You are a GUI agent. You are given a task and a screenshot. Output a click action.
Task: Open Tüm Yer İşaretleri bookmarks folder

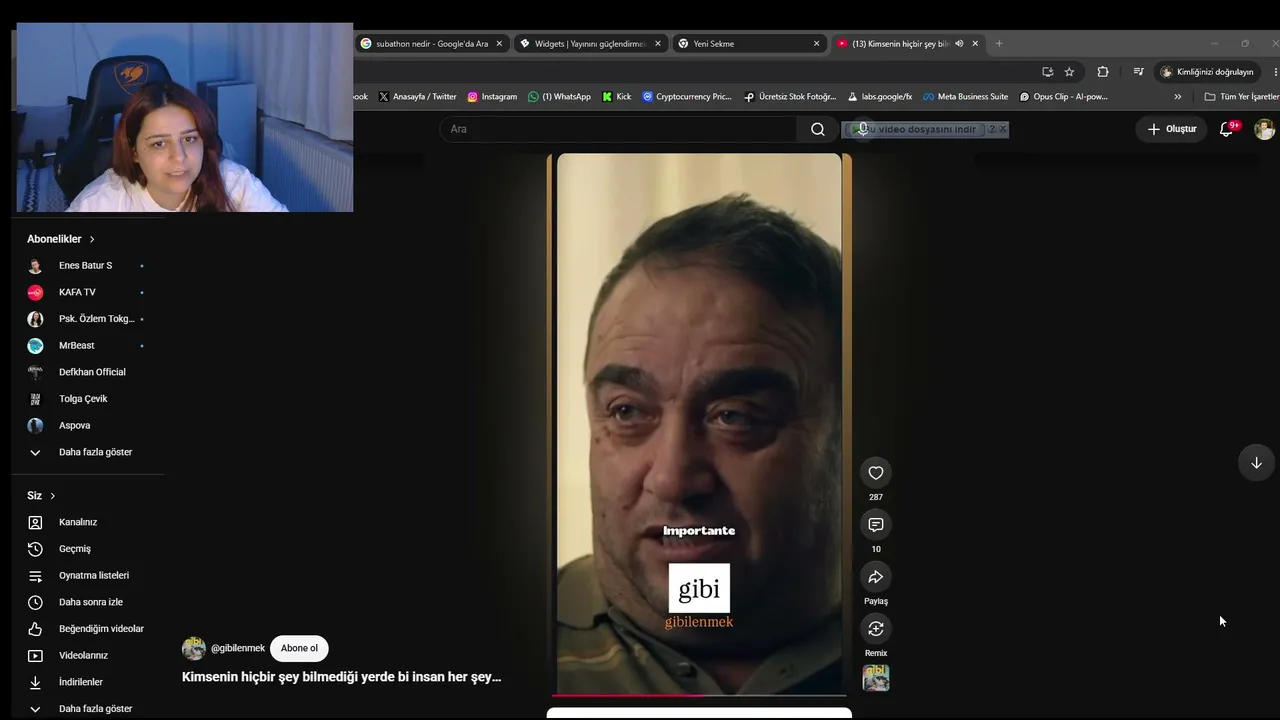tap(1241, 97)
